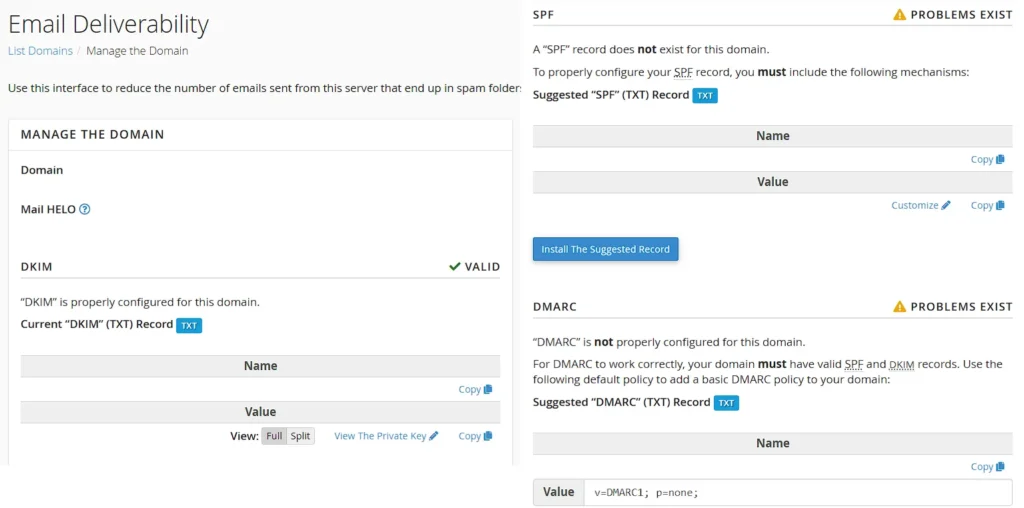Click 'DMARC is not properly configured' message
Image resolution: width=1024 pixels, height=508 pixels.
click(669, 342)
